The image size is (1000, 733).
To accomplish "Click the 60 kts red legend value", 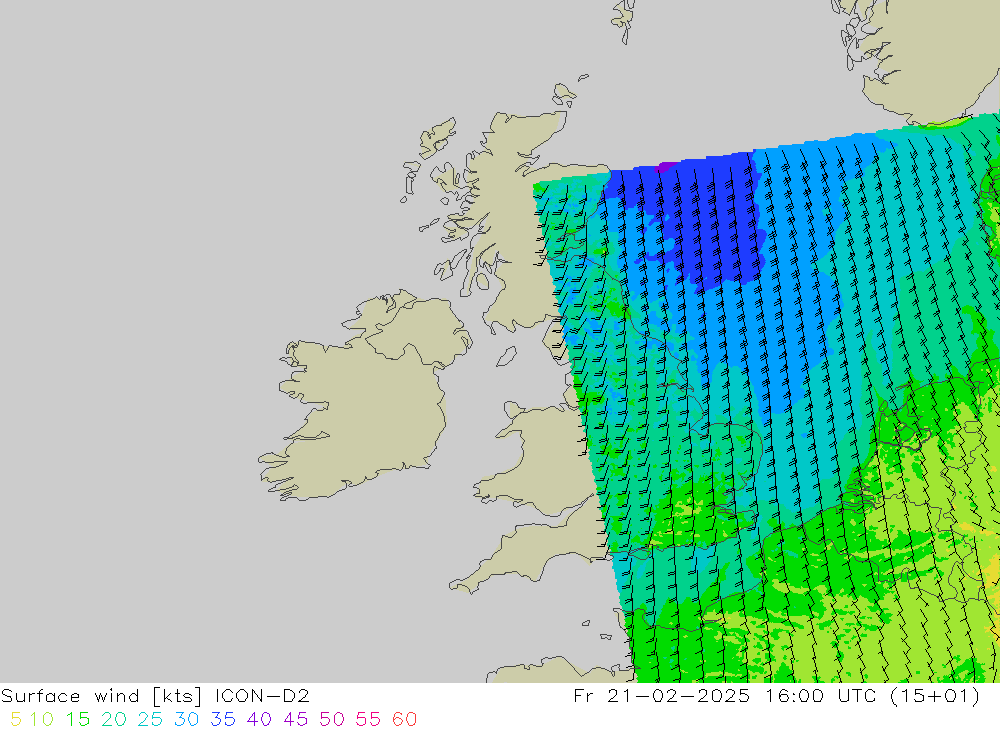I will click(x=405, y=719).
